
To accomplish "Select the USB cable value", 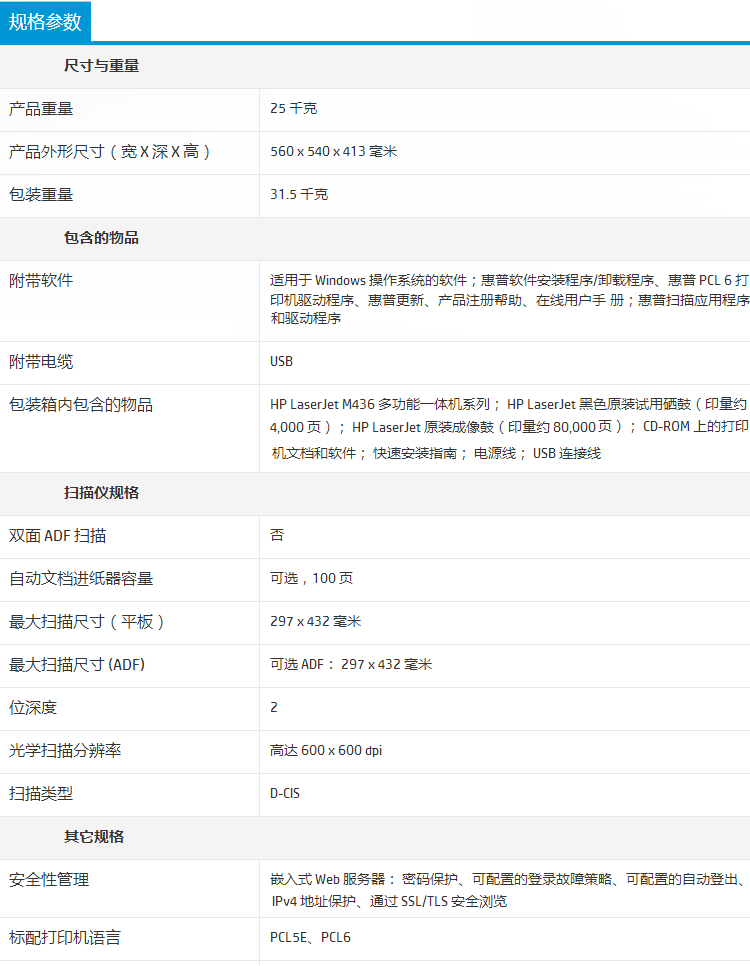I will [x=281, y=362].
